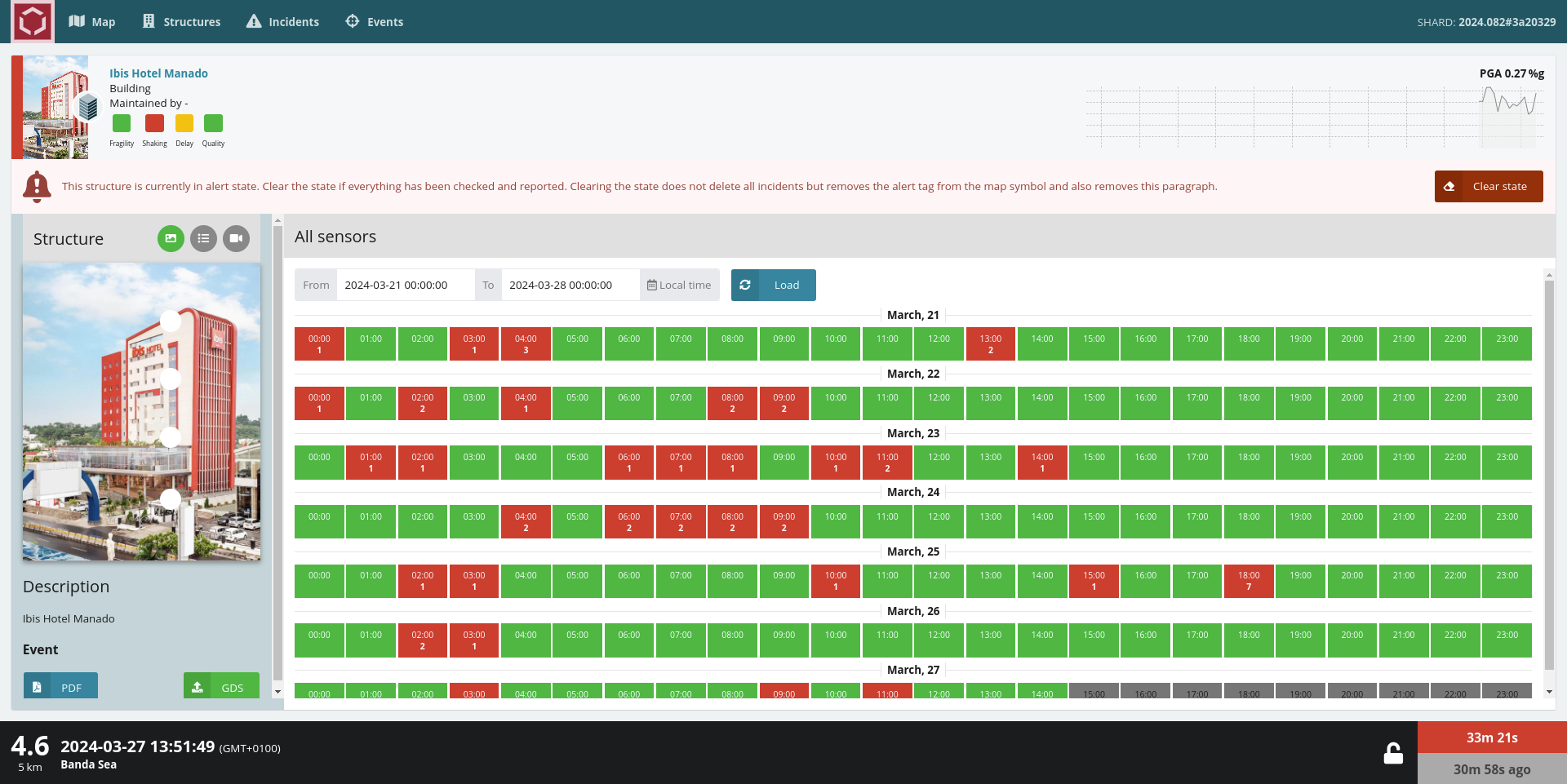Click the GDS upload button
The image size is (1567, 784).
(221, 686)
